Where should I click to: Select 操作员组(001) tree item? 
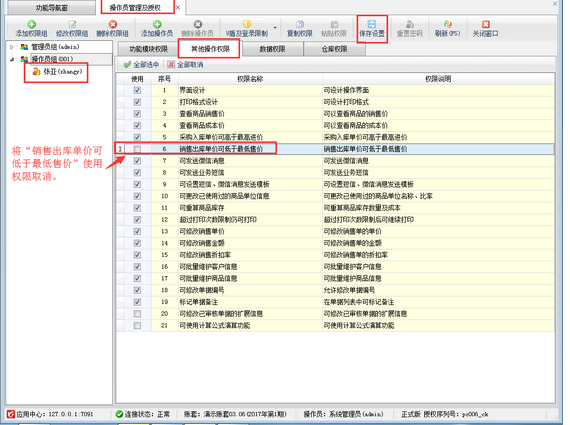tap(52, 59)
